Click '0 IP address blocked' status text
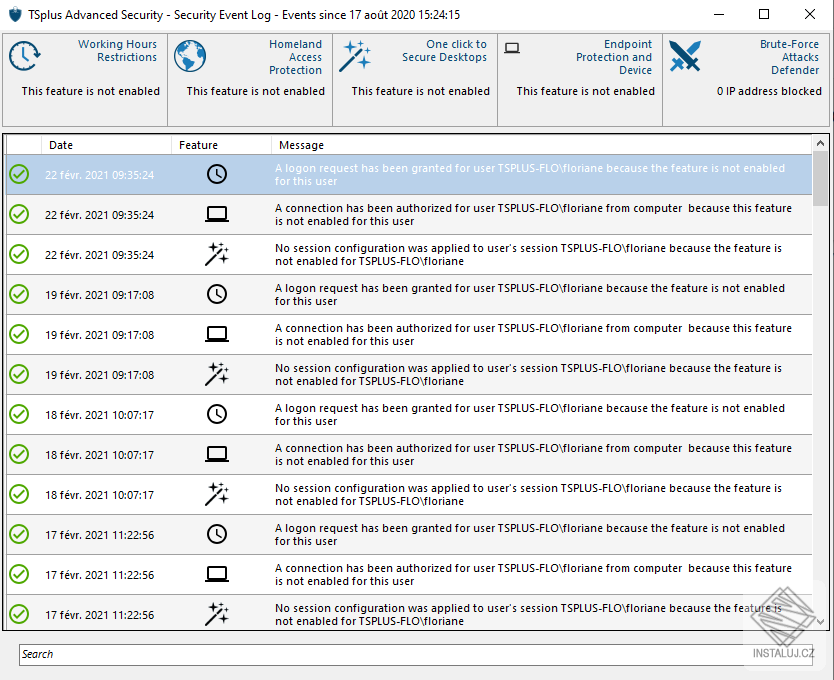Screen dimensions: 834x680 click(x=769, y=91)
